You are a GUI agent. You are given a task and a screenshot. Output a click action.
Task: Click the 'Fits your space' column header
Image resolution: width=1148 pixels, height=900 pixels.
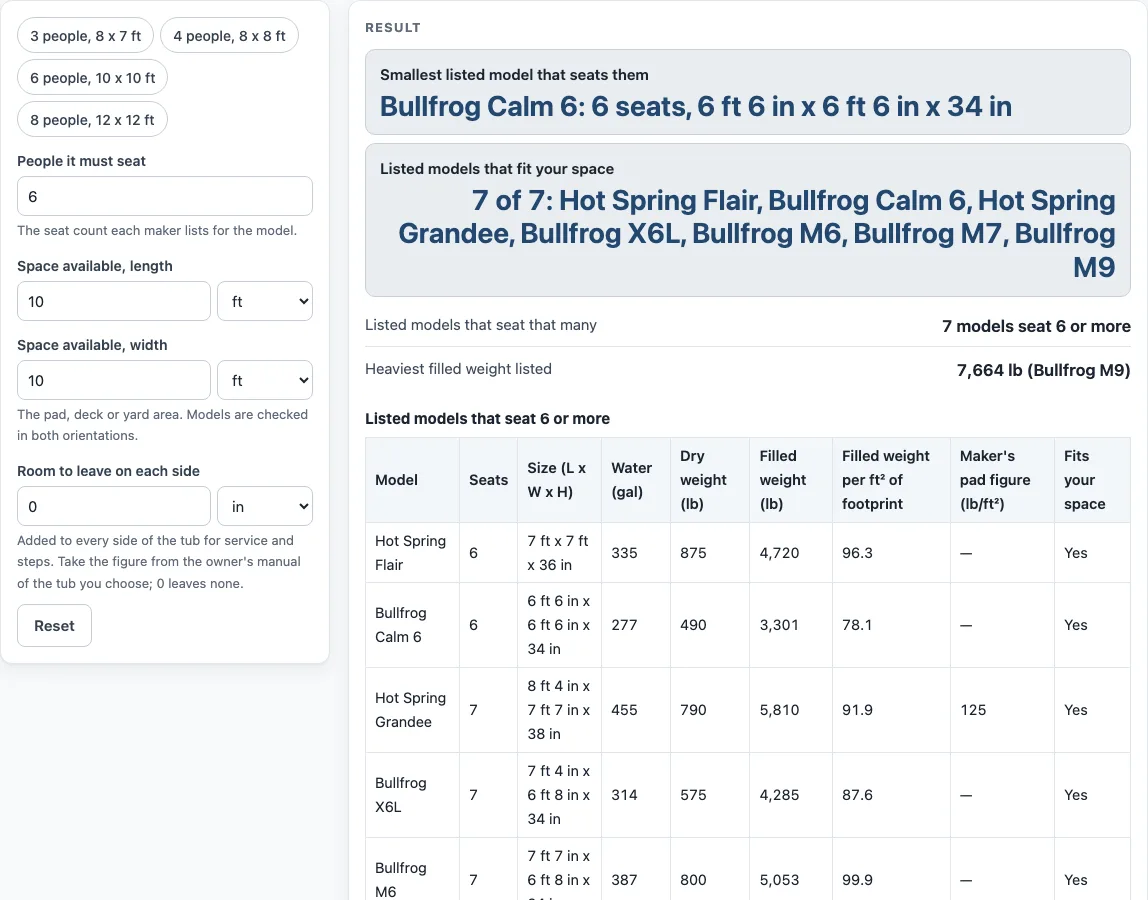[1092, 480]
